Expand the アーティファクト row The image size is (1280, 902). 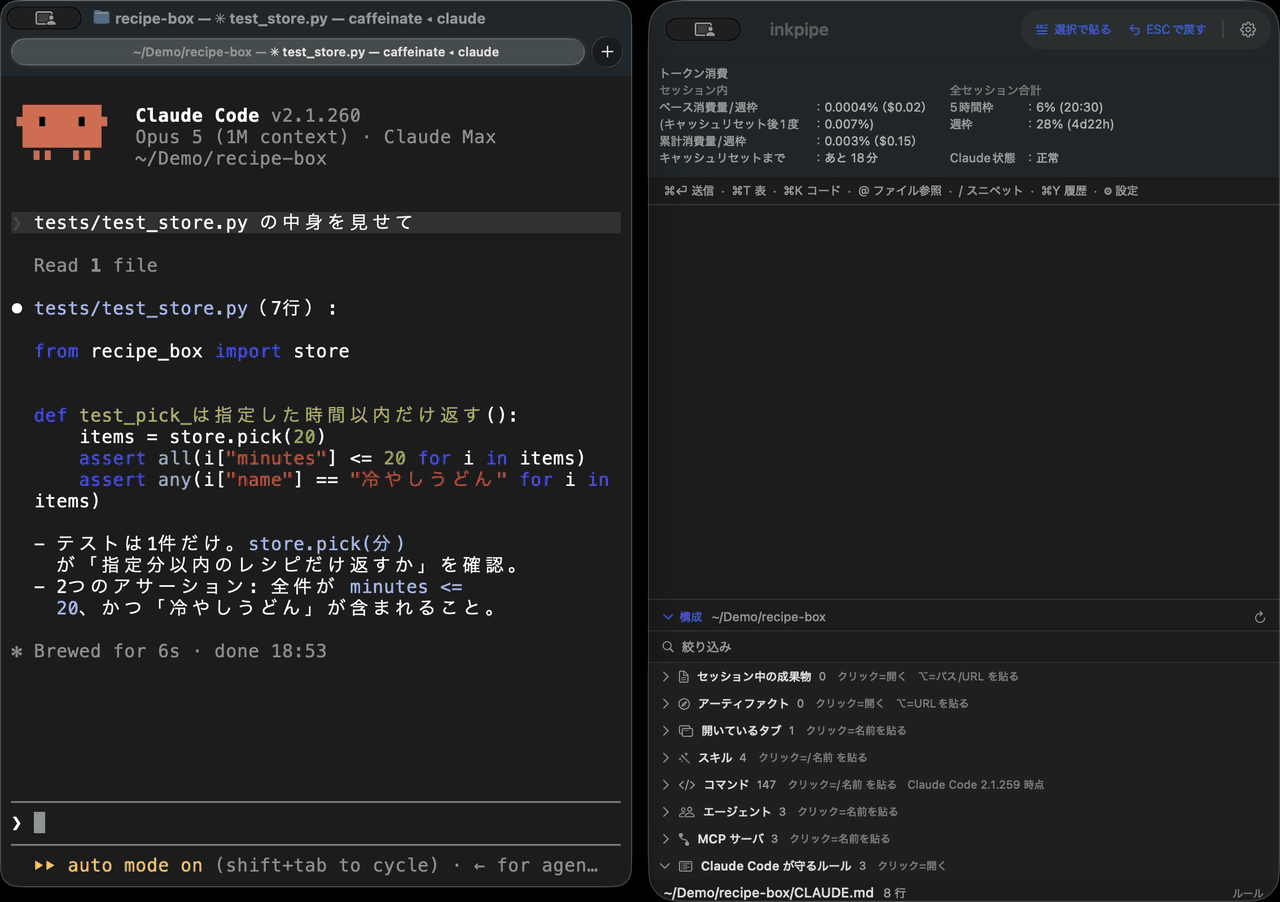666,704
